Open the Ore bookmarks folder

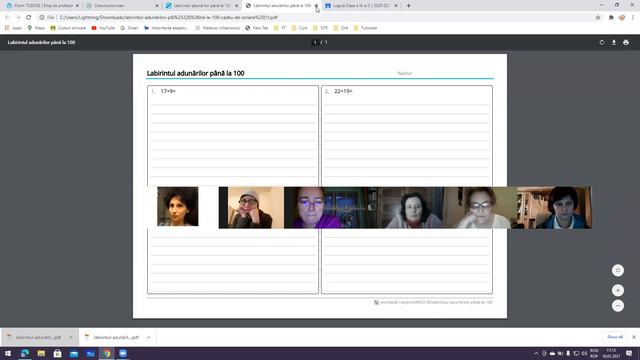(341, 28)
